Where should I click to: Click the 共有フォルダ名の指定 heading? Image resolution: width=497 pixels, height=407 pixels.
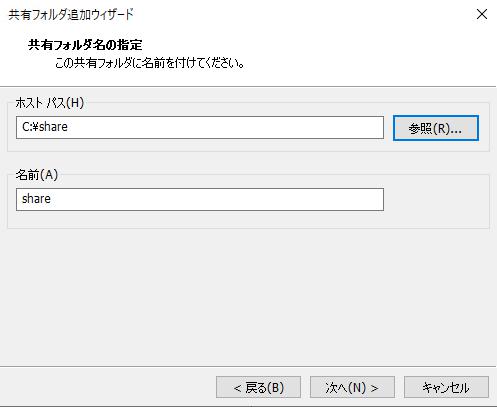coord(85,45)
